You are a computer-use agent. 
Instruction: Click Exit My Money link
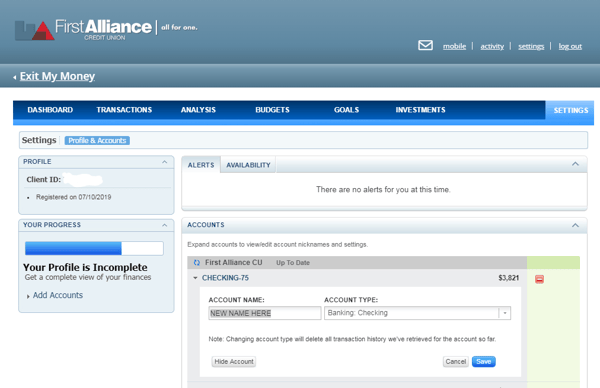57,76
